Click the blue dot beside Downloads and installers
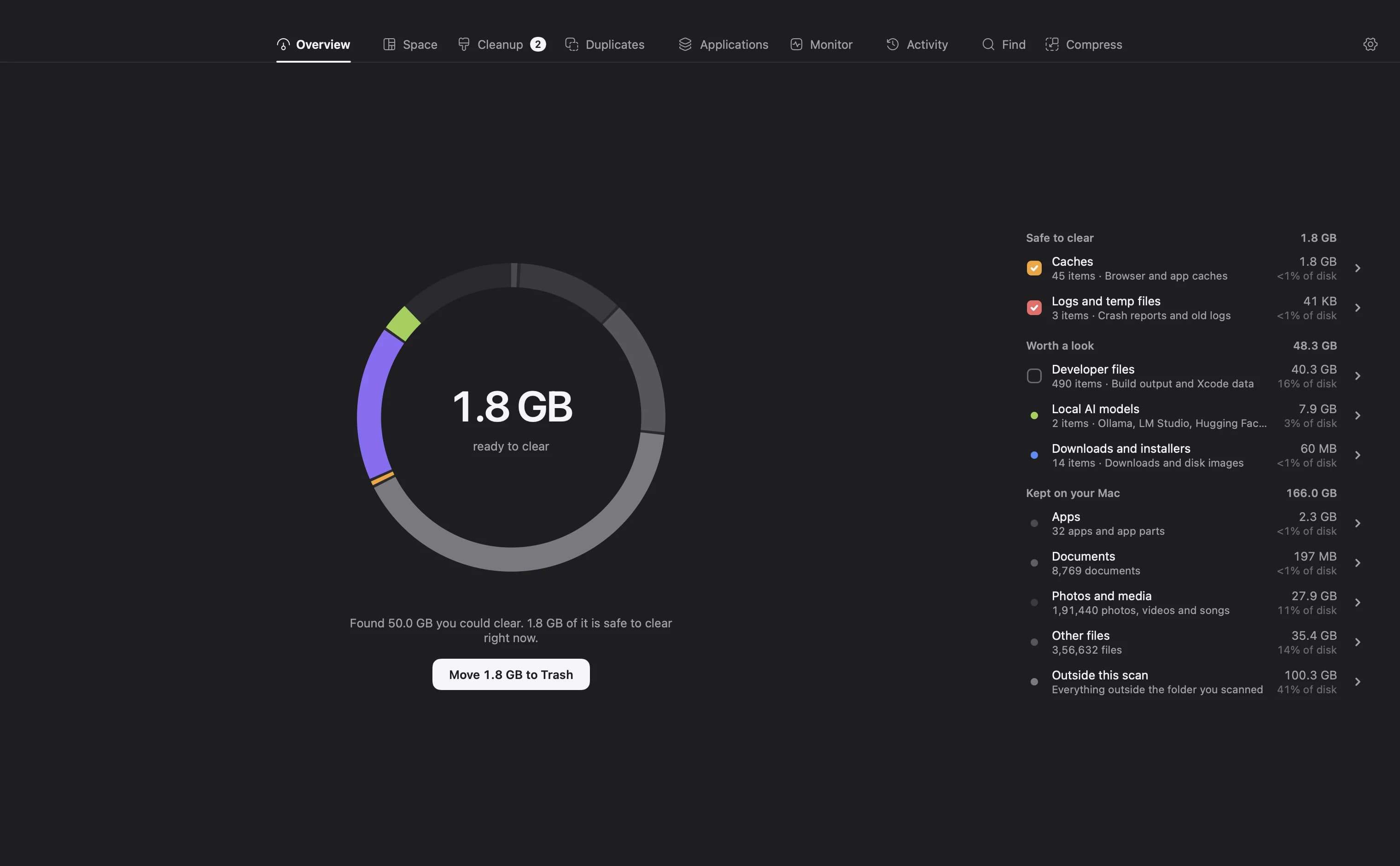 click(x=1034, y=455)
